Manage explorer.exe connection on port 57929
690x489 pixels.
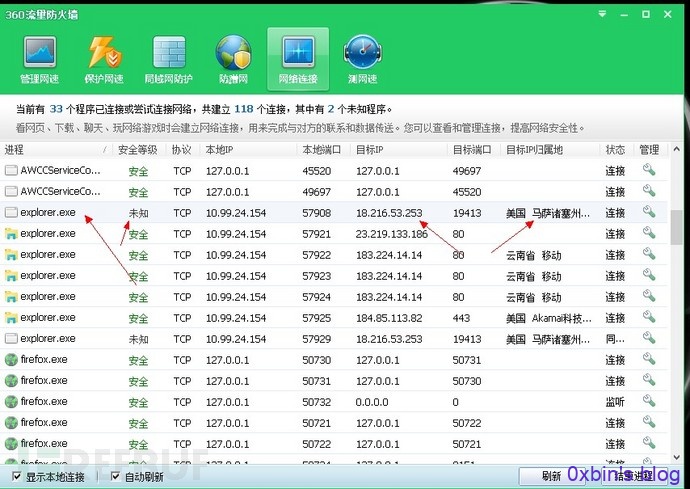[x=649, y=338]
